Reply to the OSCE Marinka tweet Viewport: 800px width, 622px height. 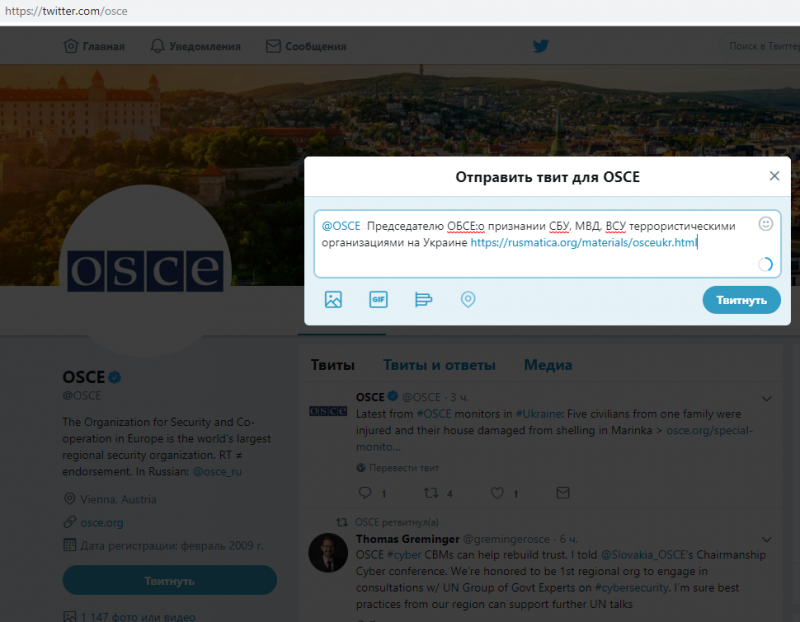pos(365,493)
